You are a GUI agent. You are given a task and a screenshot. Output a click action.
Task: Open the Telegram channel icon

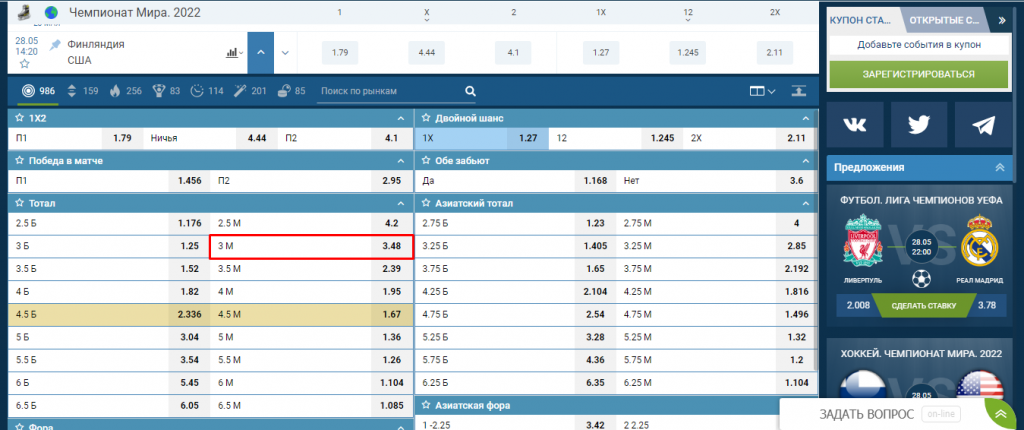coord(983,125)
